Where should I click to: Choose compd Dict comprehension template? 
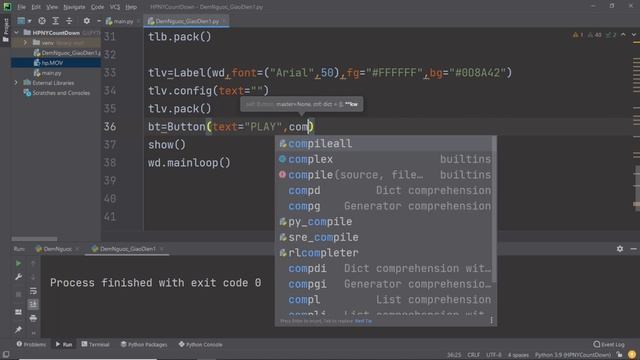[x=385, y=191]
